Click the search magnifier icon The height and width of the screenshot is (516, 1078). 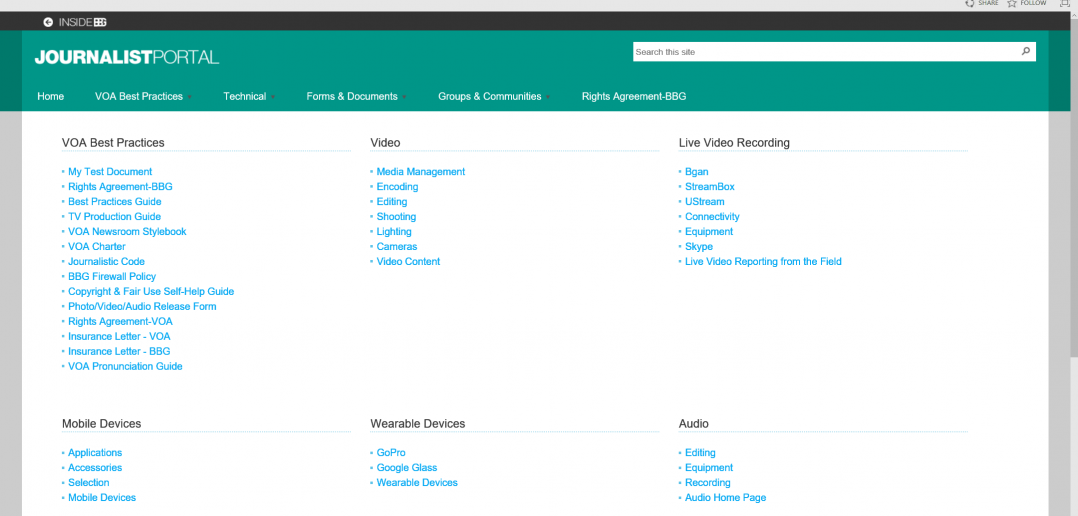[1025, 51]
